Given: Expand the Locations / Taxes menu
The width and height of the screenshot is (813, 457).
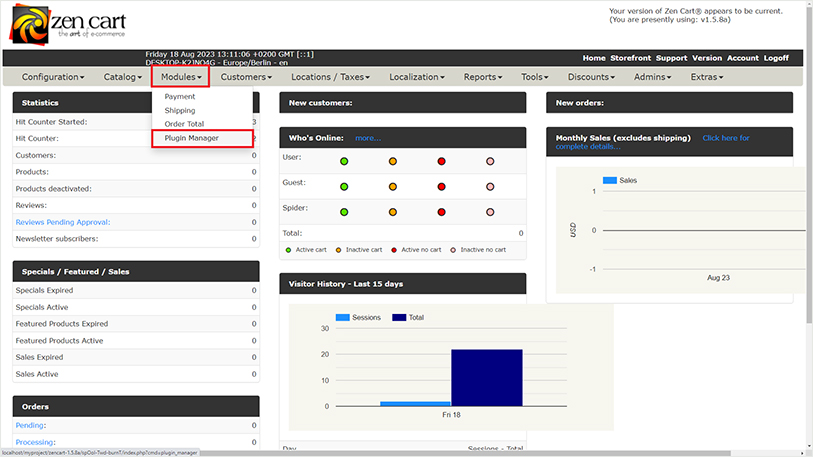Looking at the screenshot, I should (330, 77).
